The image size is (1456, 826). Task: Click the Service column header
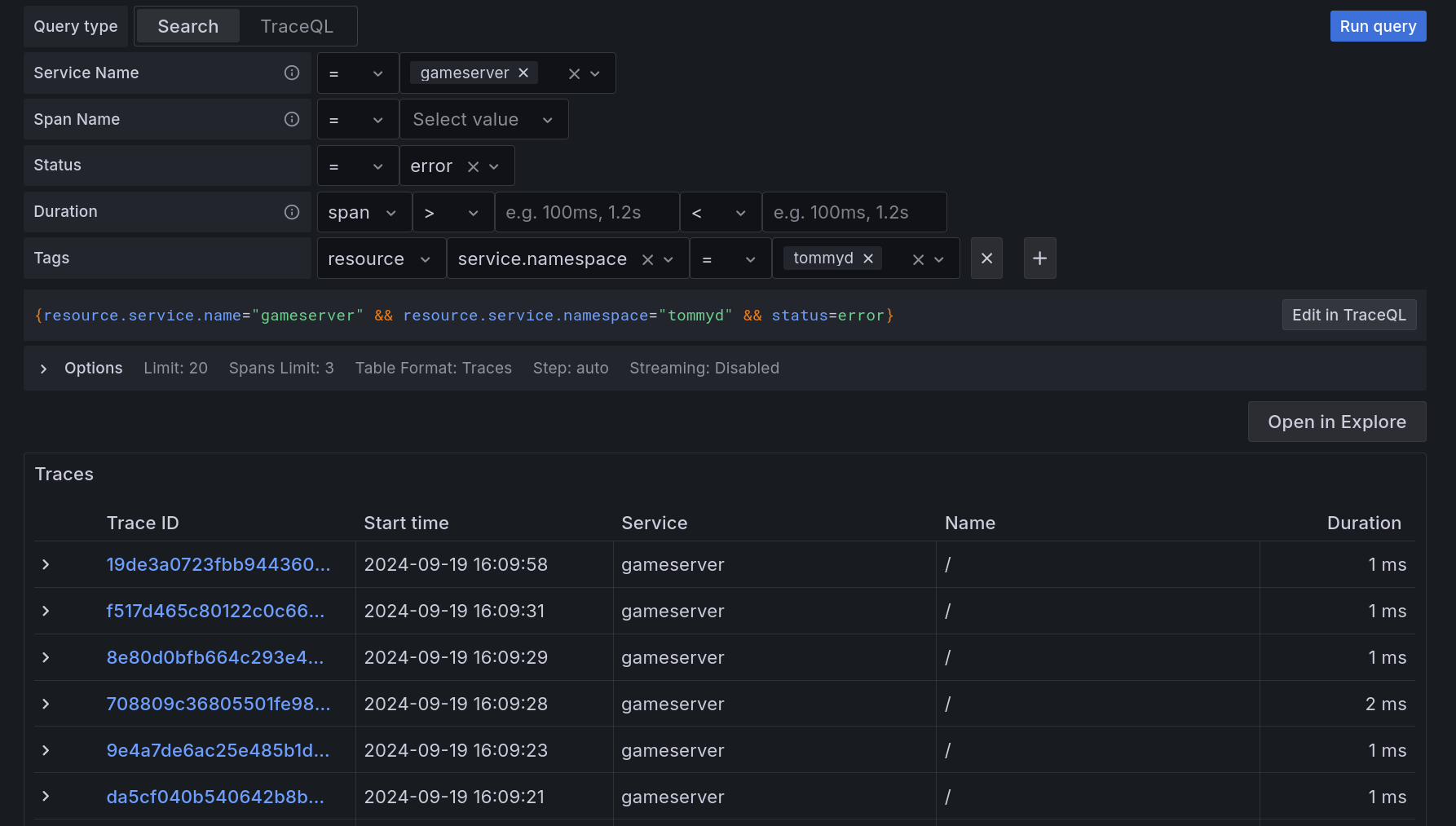[654, 523]
